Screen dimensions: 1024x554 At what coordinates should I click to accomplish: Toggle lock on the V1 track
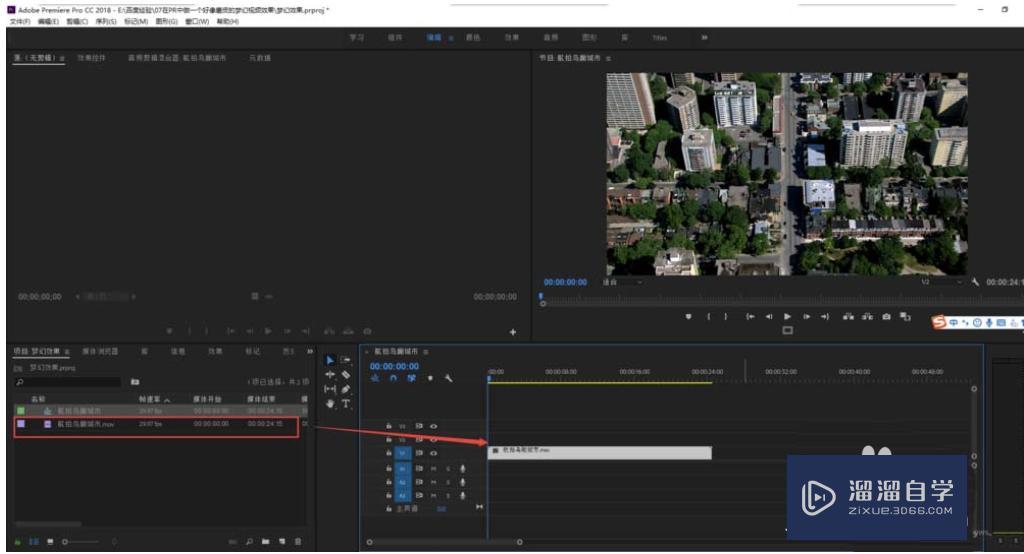(x=389, y=453)
